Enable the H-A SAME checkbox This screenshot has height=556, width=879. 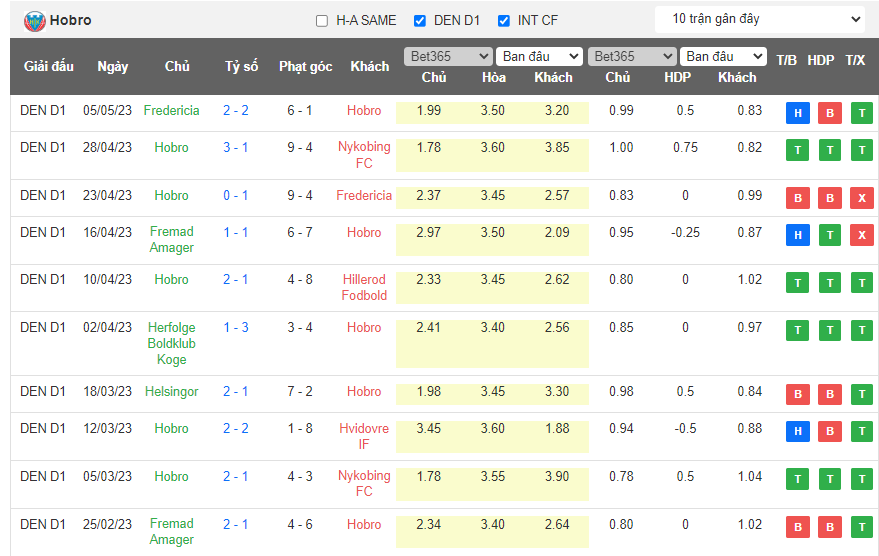[x=321, y=21]
